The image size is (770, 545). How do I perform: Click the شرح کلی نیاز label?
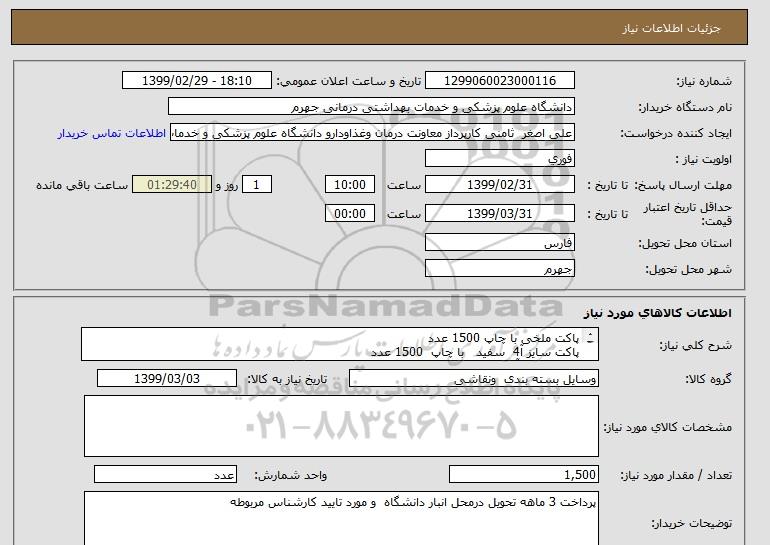695,345
